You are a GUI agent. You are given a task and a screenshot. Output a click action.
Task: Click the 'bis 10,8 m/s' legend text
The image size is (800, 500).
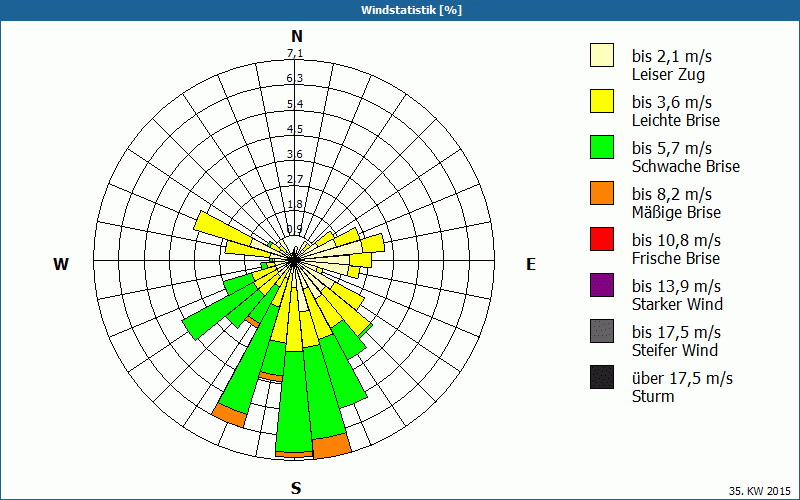point(676,240)
